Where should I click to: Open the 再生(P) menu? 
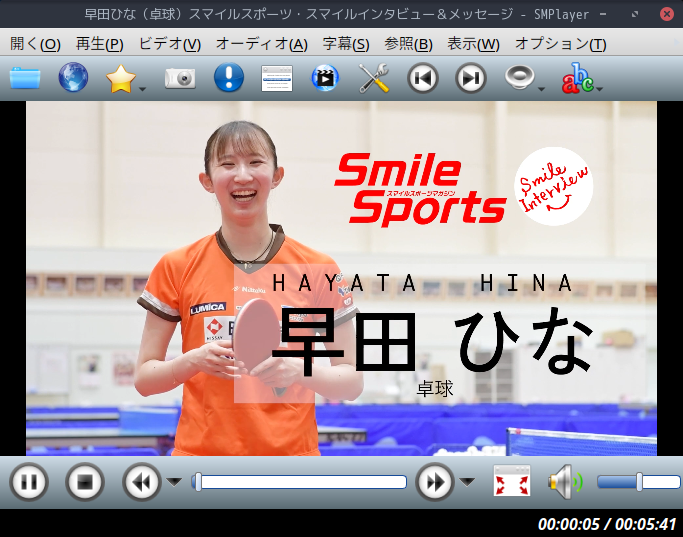100,44
